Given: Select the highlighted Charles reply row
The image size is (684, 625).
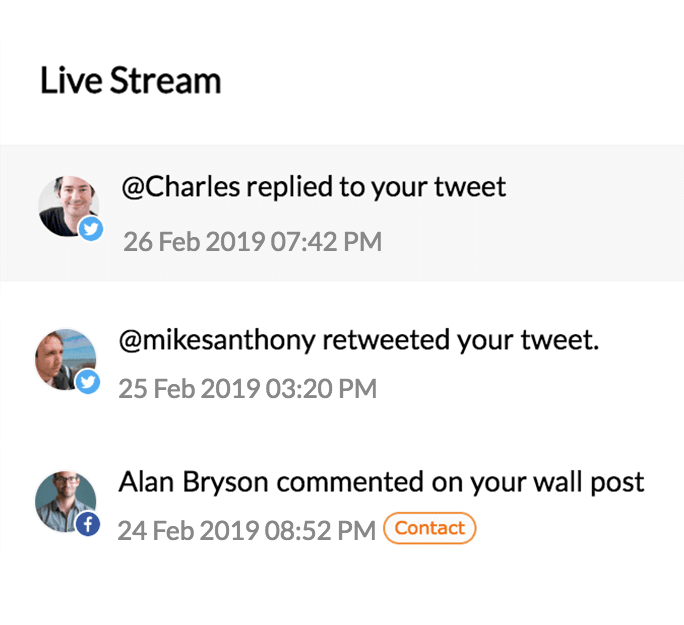Looking at the screenshot, I should pos(342,213).
